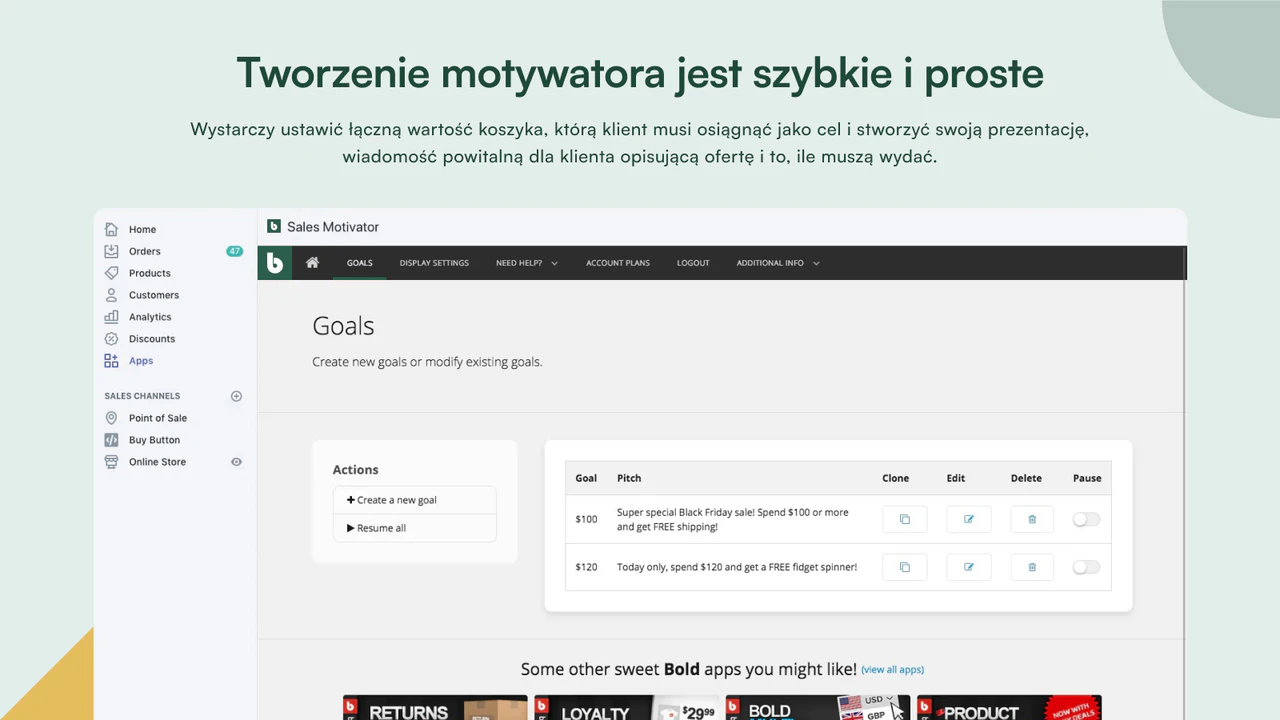Clone the $120 goal
The width and height of the screenshot is (1280, 720).
(905, 567)
